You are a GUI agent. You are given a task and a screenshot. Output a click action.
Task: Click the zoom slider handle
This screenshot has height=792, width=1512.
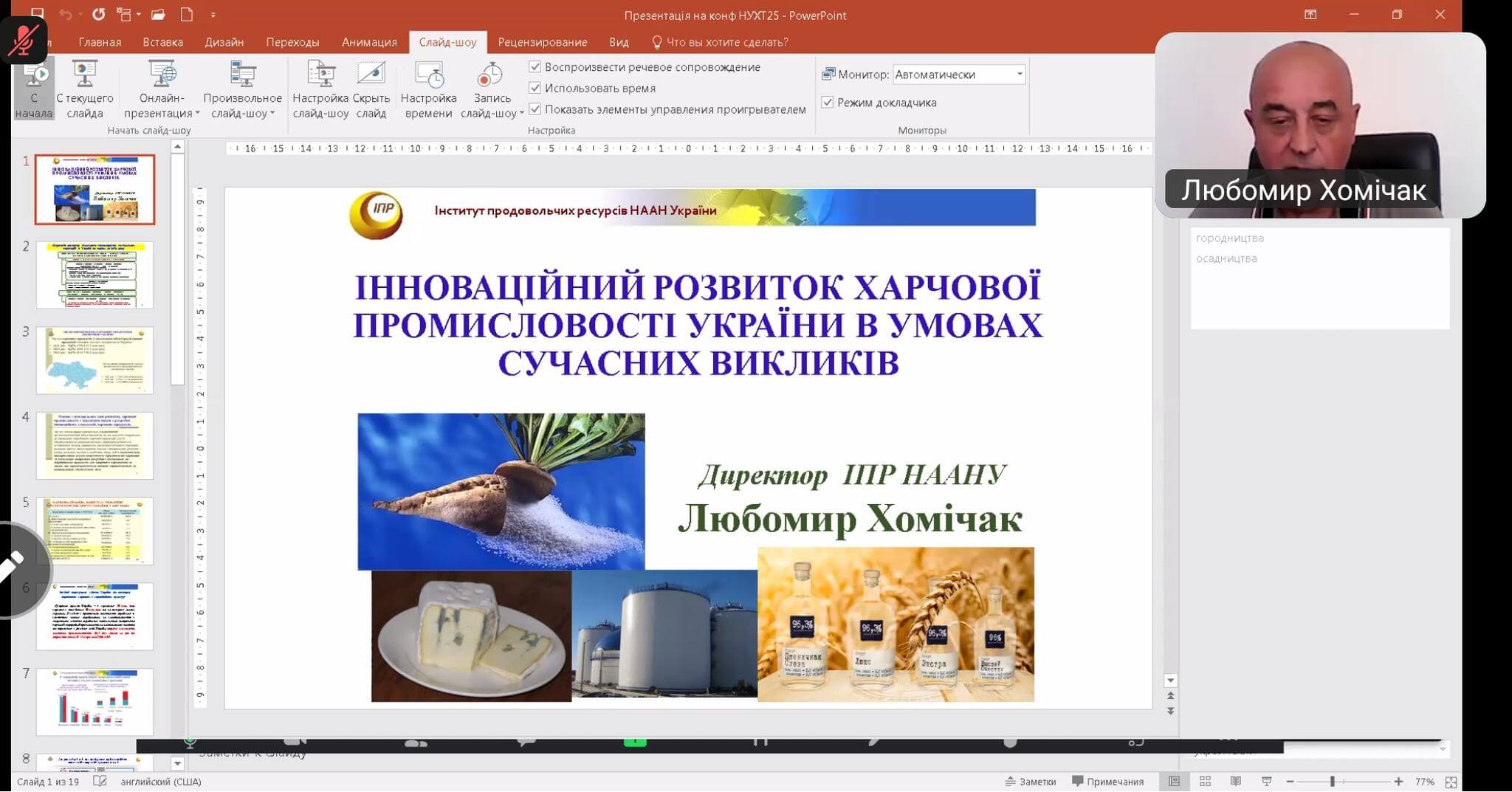pyautogui.click(x=1333, y=782)
